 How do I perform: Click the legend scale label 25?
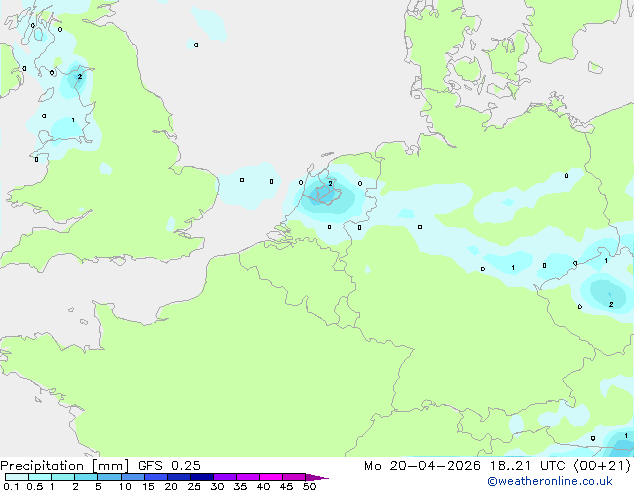194,486
